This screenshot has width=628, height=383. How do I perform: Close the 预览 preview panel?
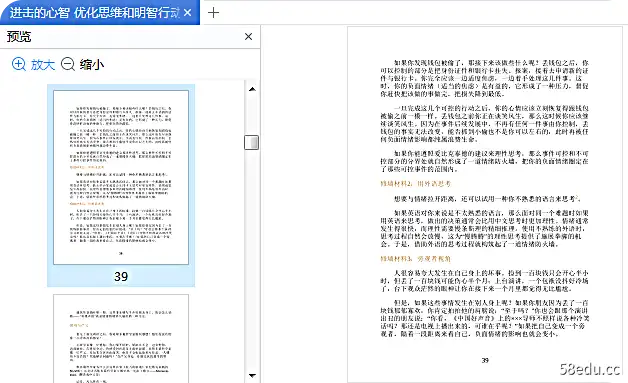click(248, 36)
